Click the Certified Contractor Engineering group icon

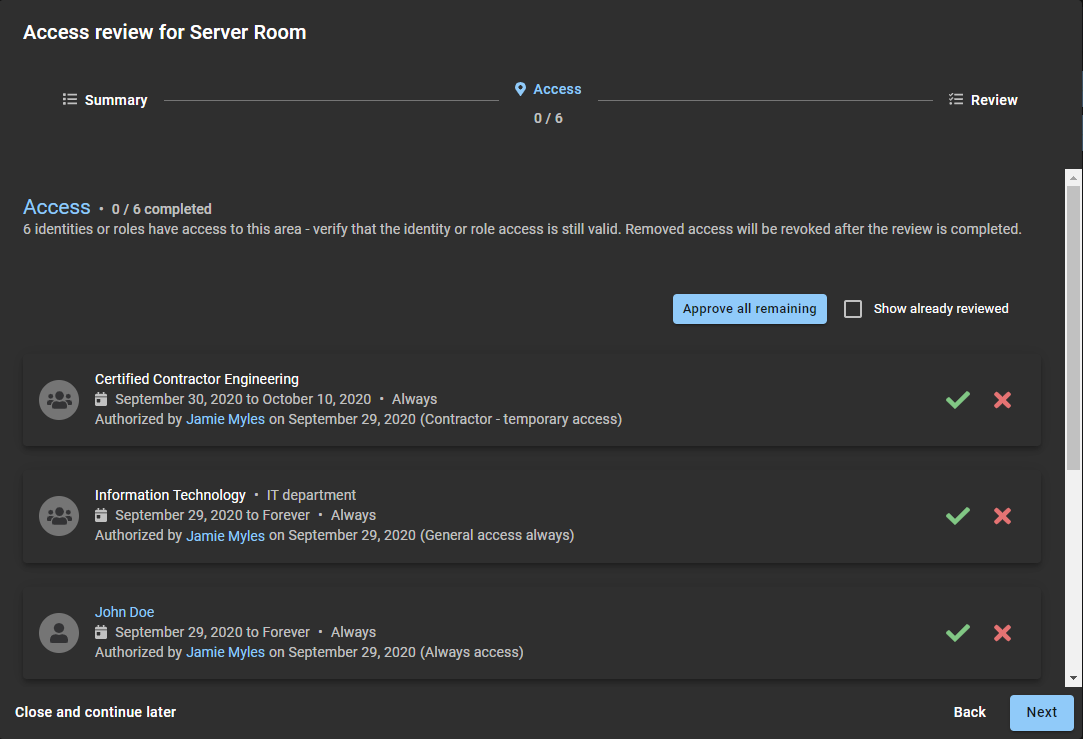59,400
